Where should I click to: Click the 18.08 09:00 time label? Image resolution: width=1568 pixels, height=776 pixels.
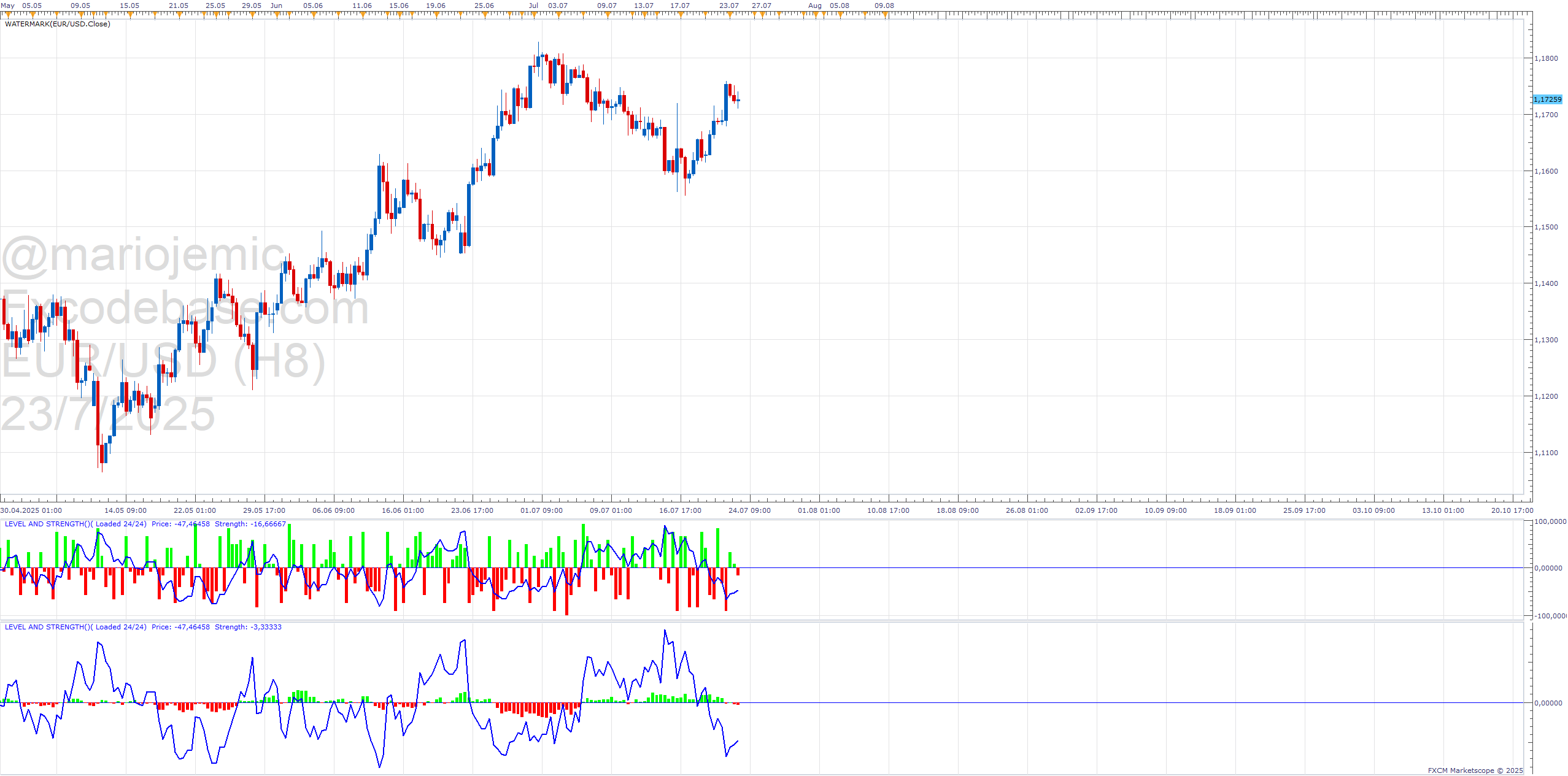957,510
